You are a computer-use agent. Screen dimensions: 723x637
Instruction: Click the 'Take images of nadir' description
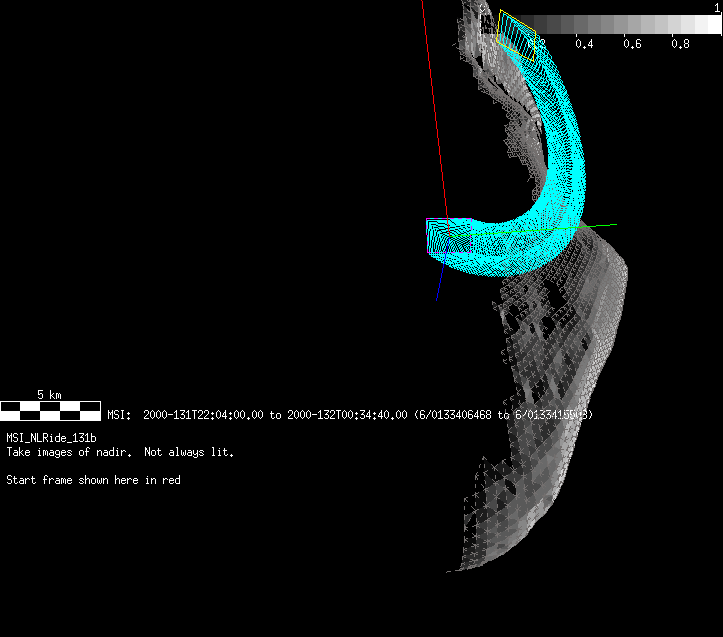pos(69,452)
